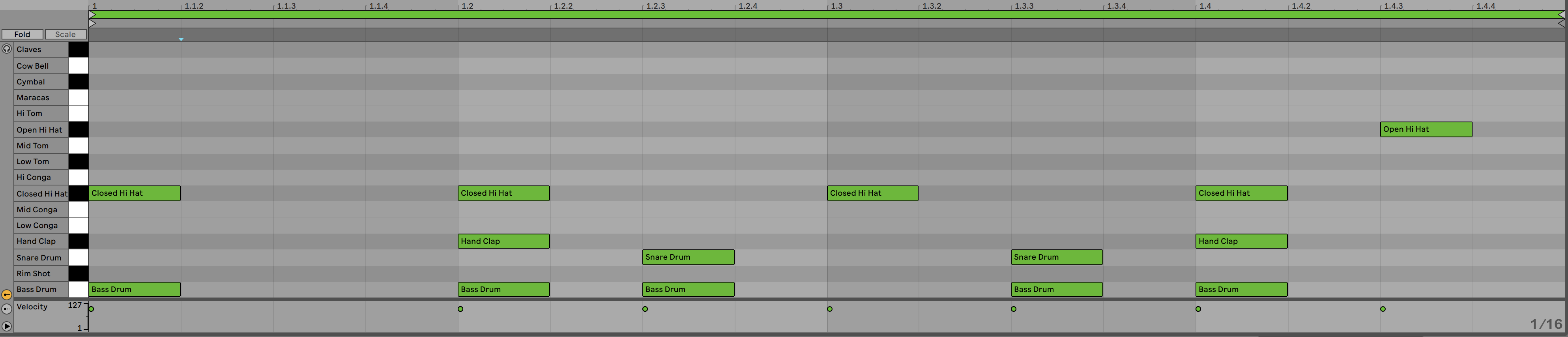Click the 1.2 beat ruler label
The image size is (1568, 337).
click(x=468, y=6)
